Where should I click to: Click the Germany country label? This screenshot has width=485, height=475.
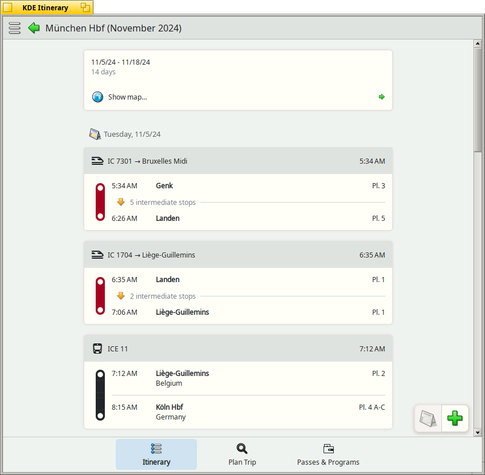(x=171, y=417)
